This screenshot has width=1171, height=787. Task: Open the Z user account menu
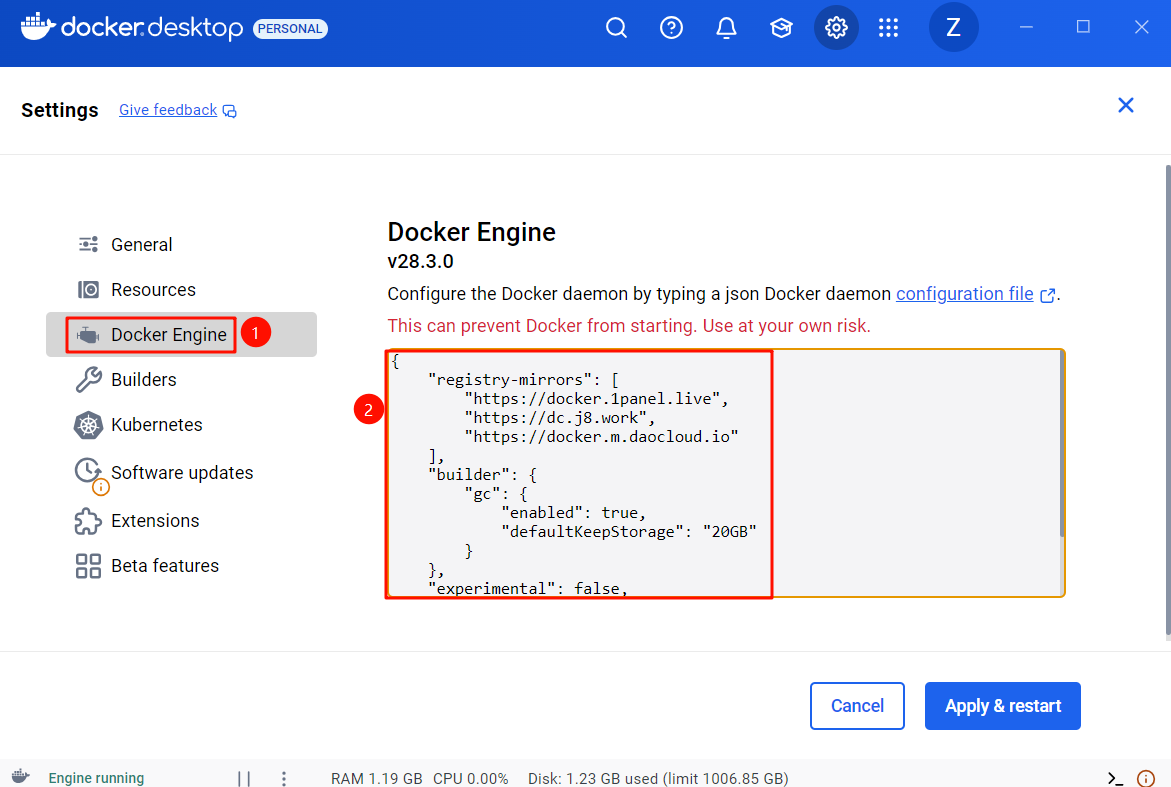pyautogui.click(x=953, y=28)
